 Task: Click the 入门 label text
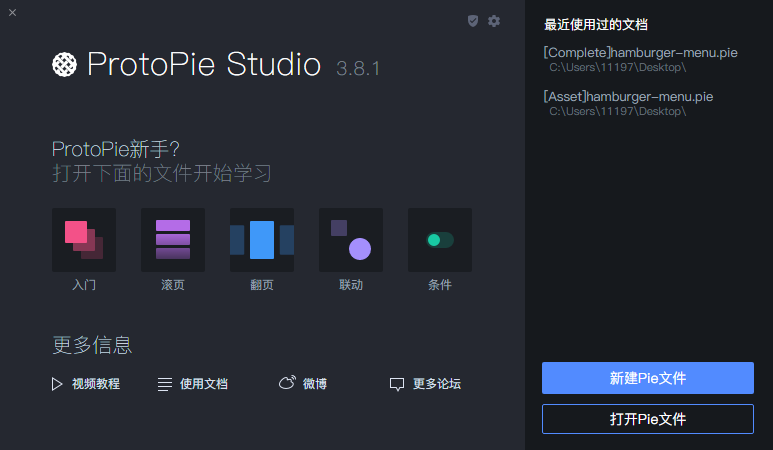[x=84, y=285]
